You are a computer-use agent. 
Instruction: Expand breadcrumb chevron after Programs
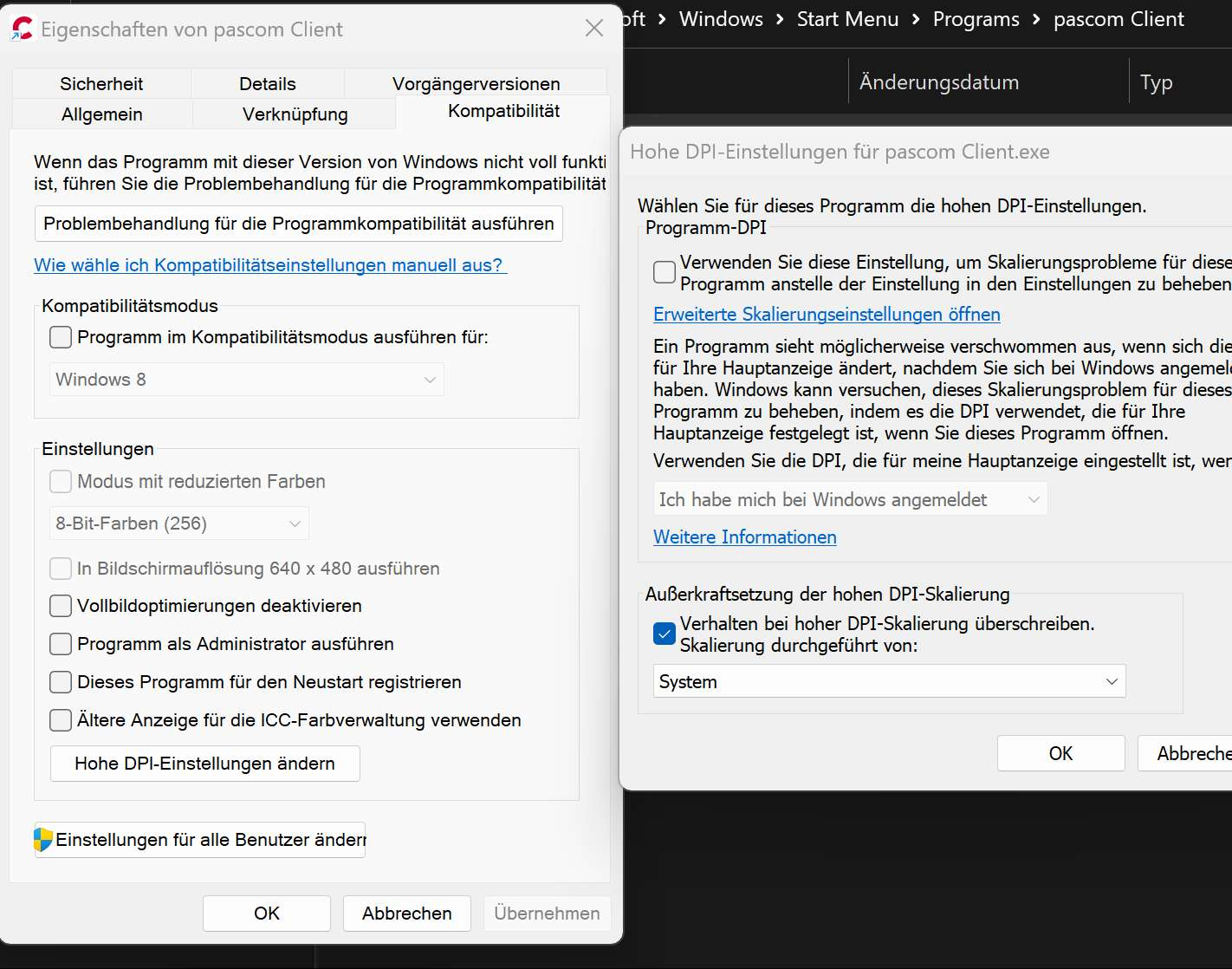coord(1036,19)
